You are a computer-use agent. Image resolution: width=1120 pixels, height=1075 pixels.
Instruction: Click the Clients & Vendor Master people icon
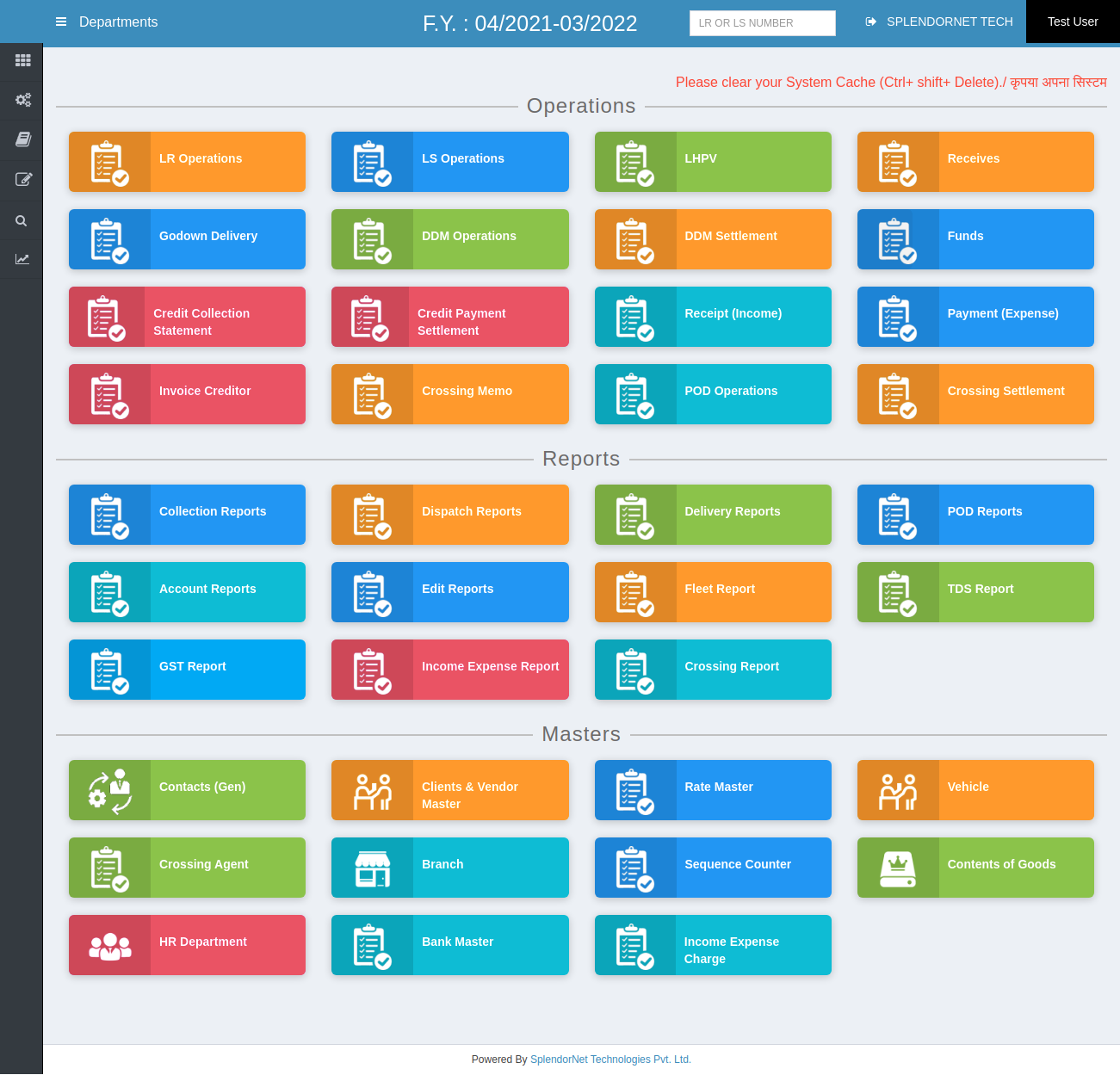click(x=372, y=791)
